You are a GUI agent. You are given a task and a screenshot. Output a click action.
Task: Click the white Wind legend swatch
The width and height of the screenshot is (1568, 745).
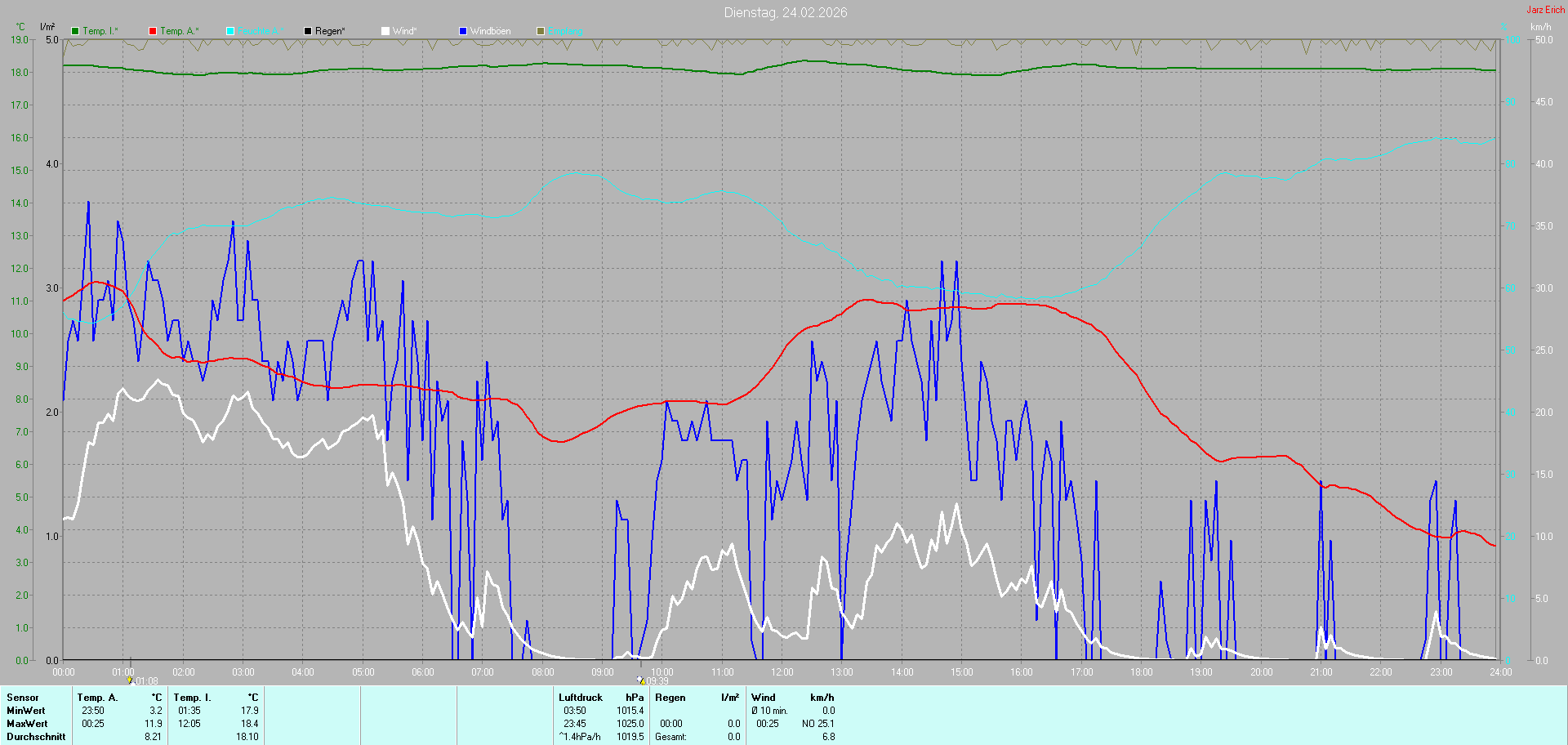[x=385, y=31]
